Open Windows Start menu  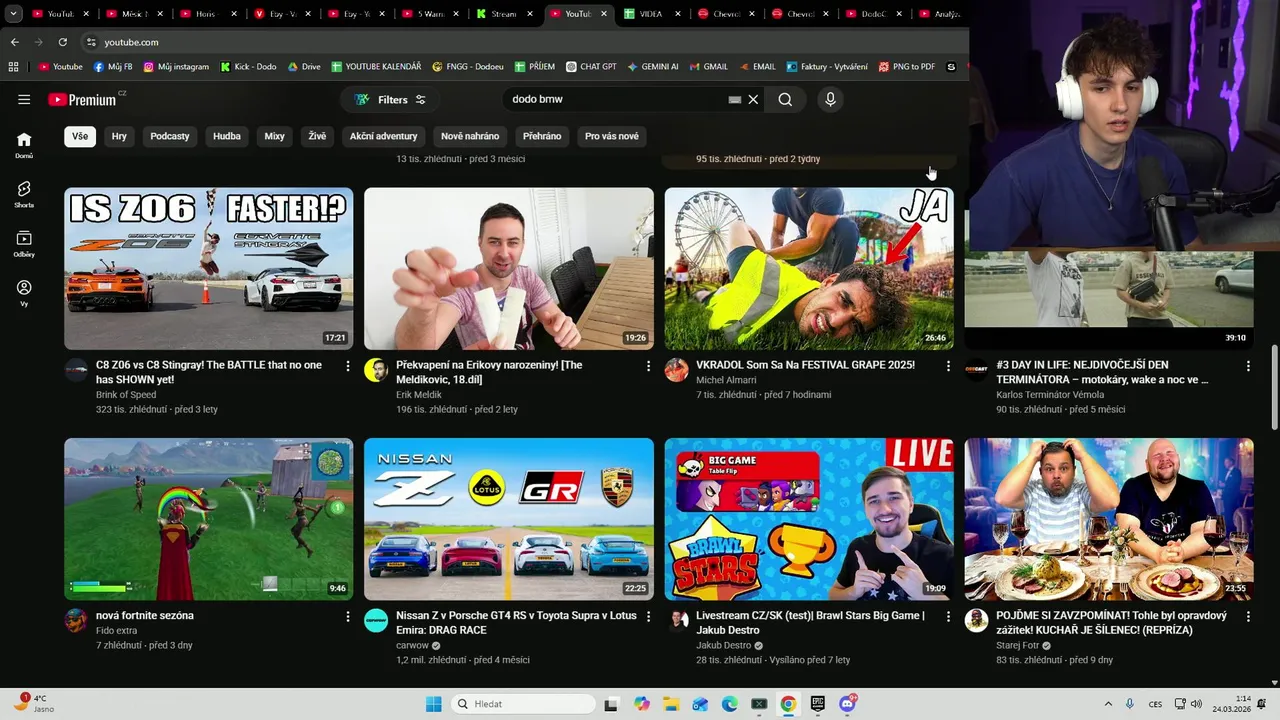coord(433,704)
